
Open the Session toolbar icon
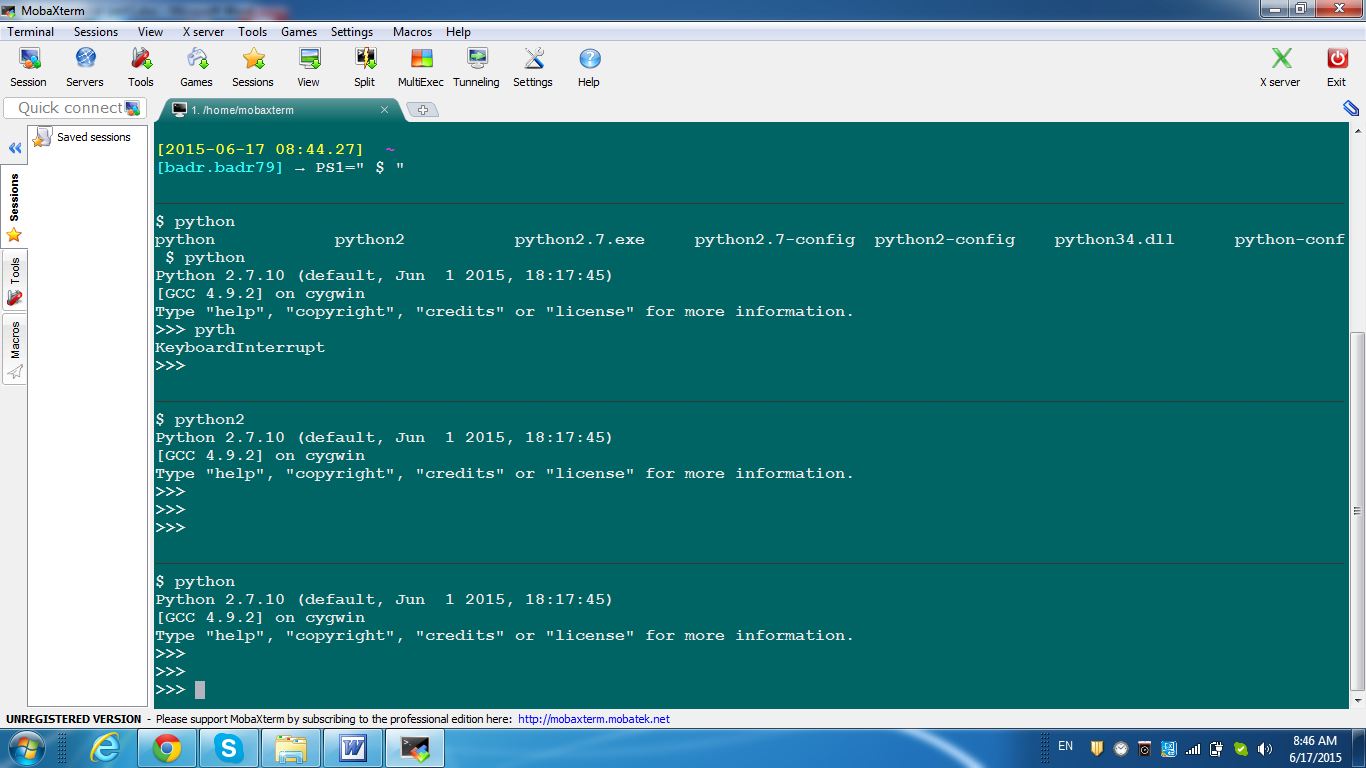(28, 67)
